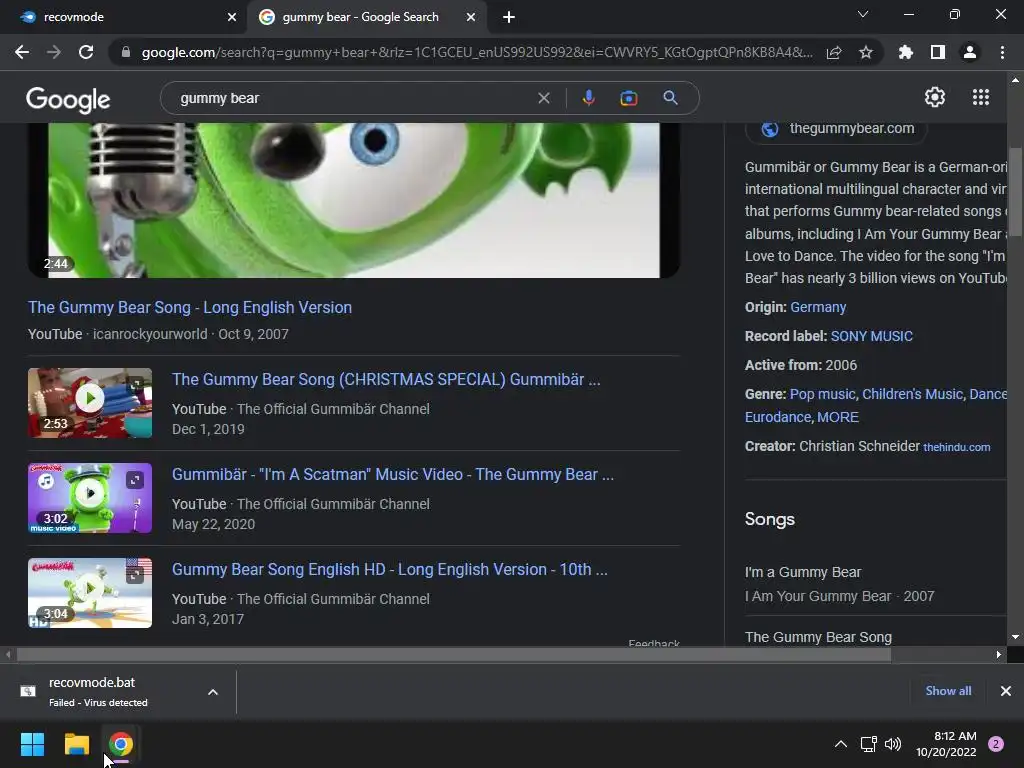Open Chrome side panel icon
The height and width of the screenshot is (768, 1024).
pyautogui.click(x=938, y=52)
